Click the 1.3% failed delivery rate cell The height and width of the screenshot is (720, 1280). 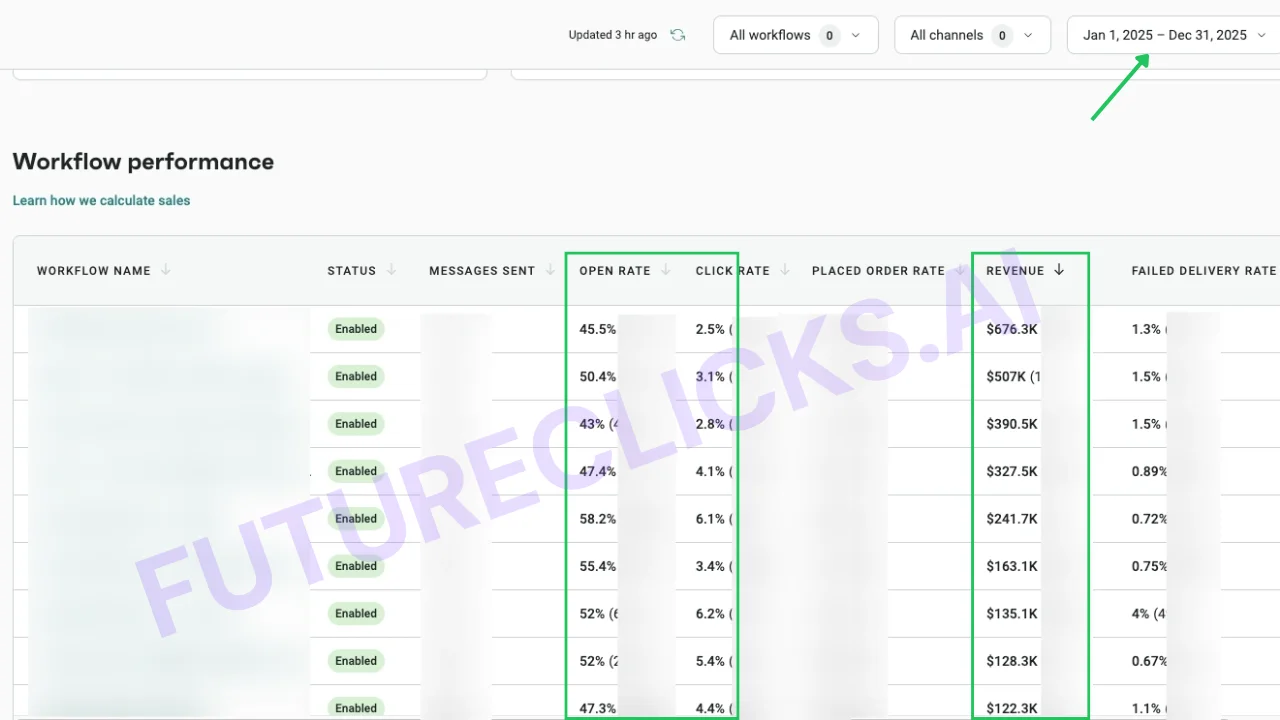coord(1147,329)
